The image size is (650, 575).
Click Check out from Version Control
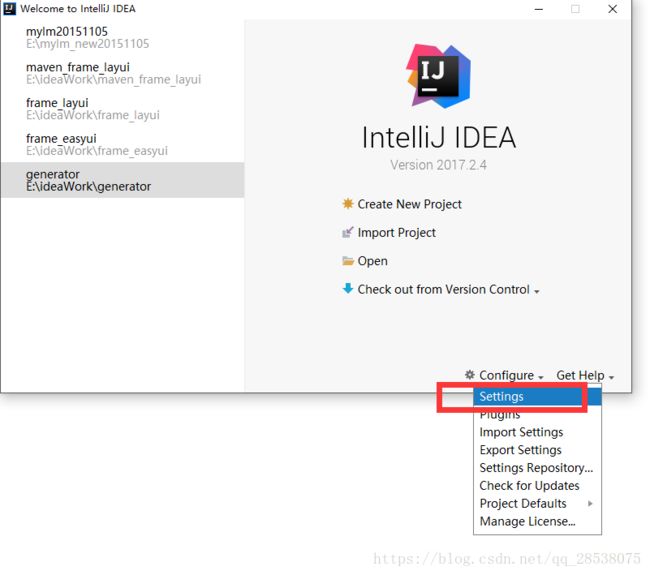pos(443,289)
